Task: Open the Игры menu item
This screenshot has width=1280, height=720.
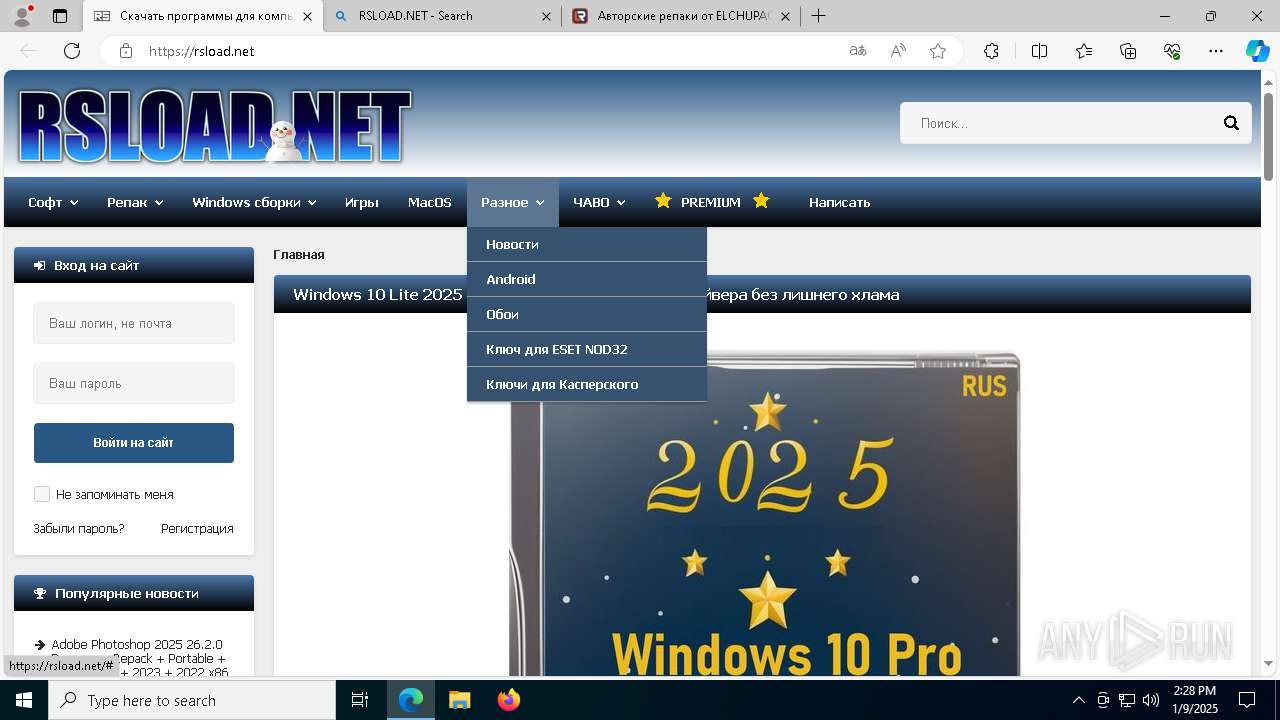Action: (x=361, y=202)
